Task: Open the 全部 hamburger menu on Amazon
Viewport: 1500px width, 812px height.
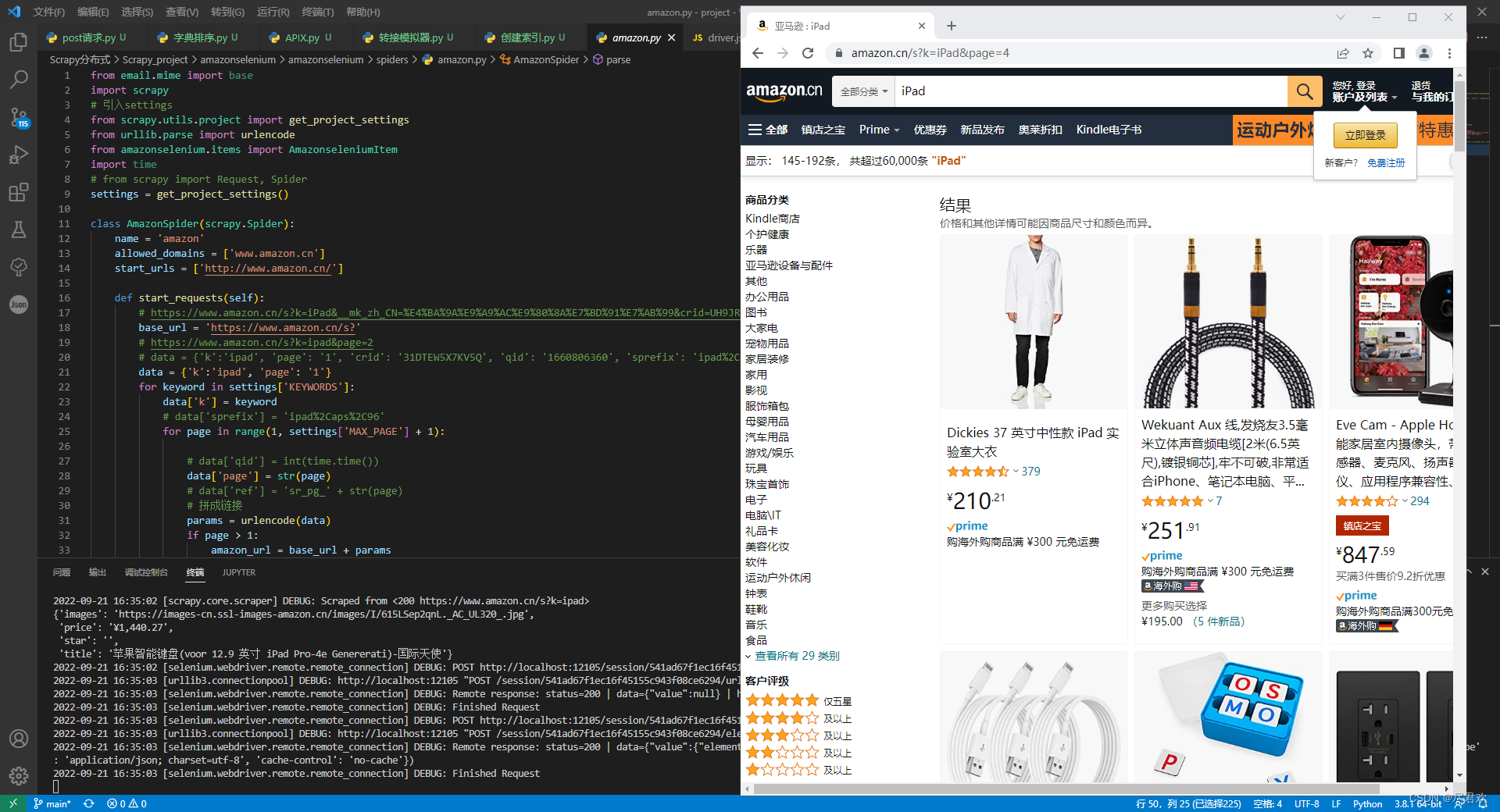Action: (x=767, y=130)
